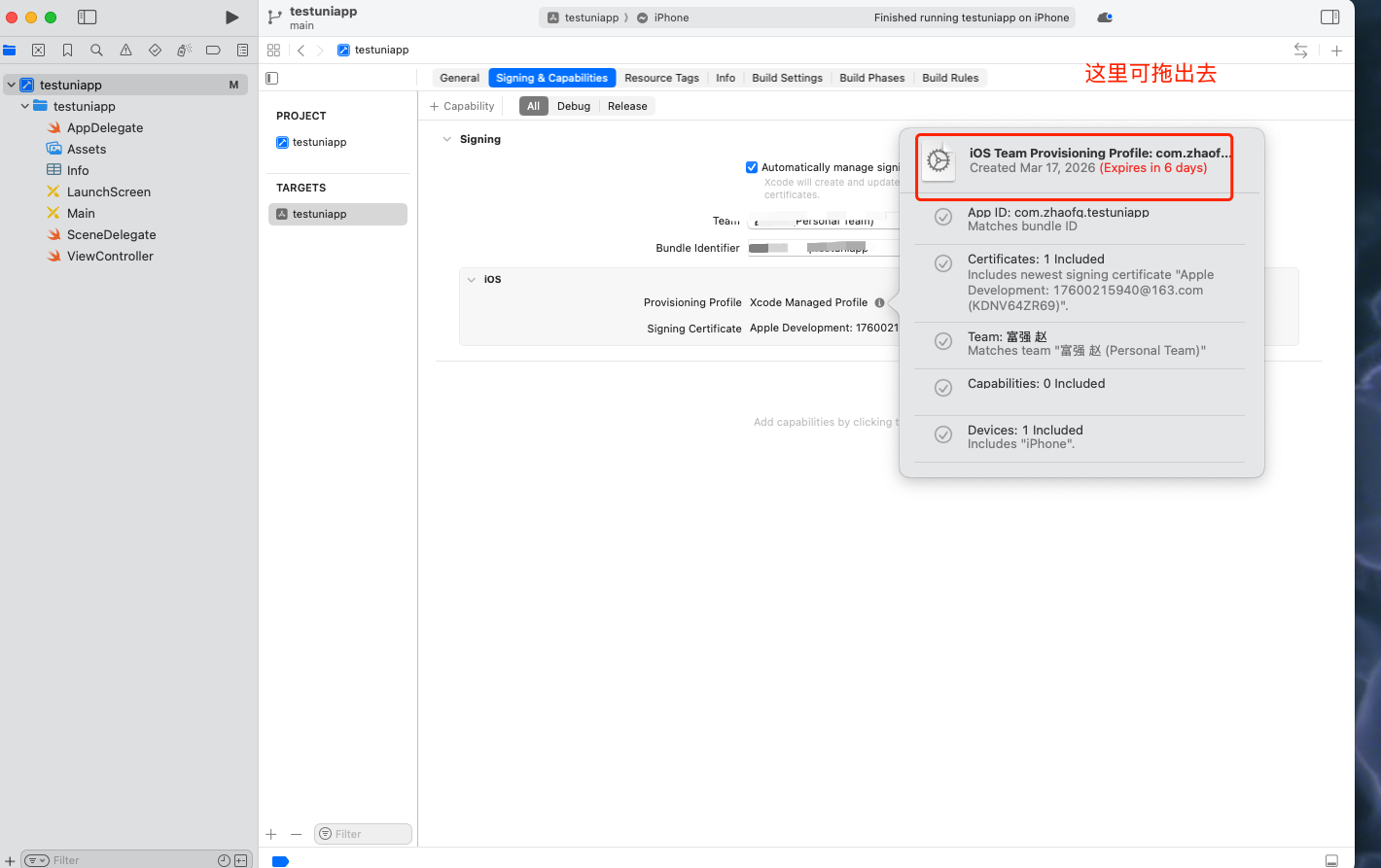Viewport: 1381px width, 868px height.
Task: Open the Debug navigator spray icon
Action: pos(184,50)
